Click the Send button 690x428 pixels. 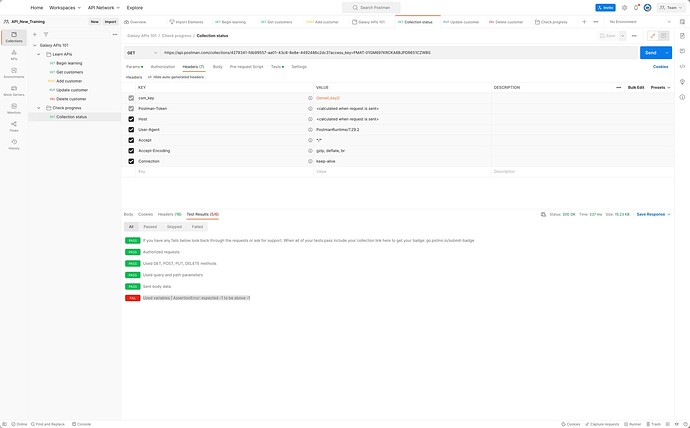[651, 53]
